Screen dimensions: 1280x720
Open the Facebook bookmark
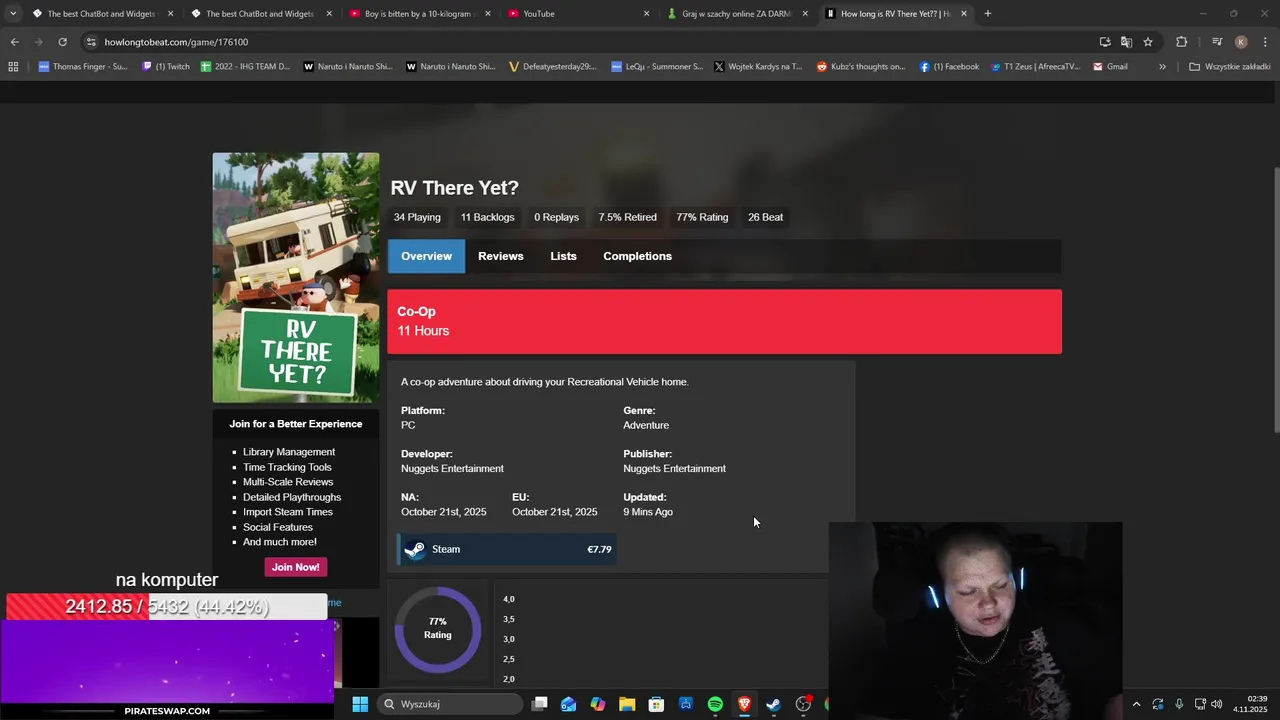coord(949,67)
